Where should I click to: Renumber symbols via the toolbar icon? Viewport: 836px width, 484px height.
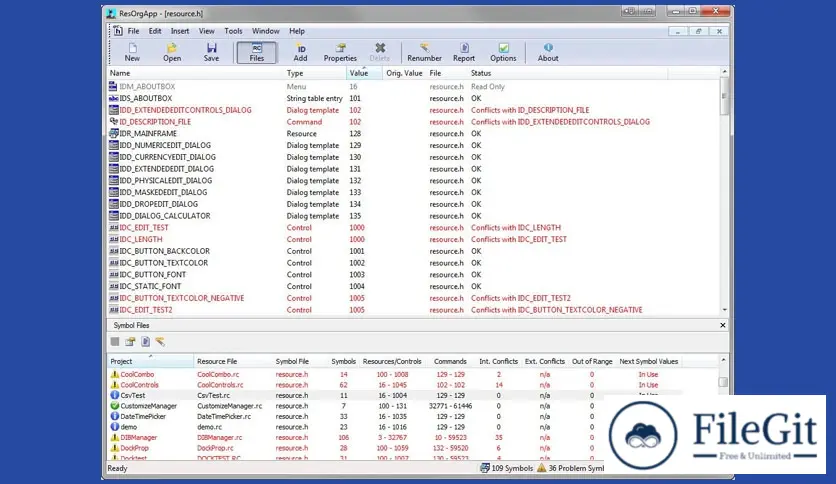tap(424, 52)
